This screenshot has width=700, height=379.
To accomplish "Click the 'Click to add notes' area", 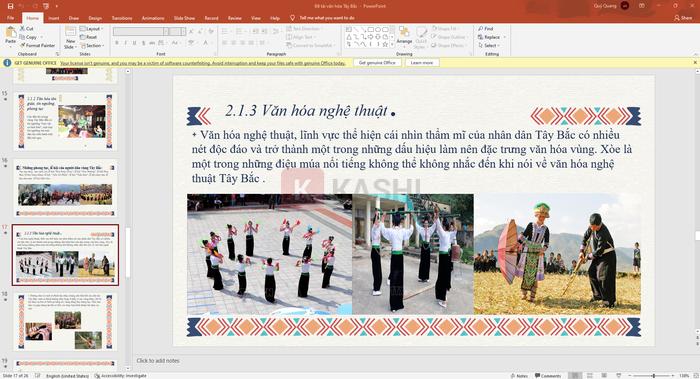I will [158, 360].
